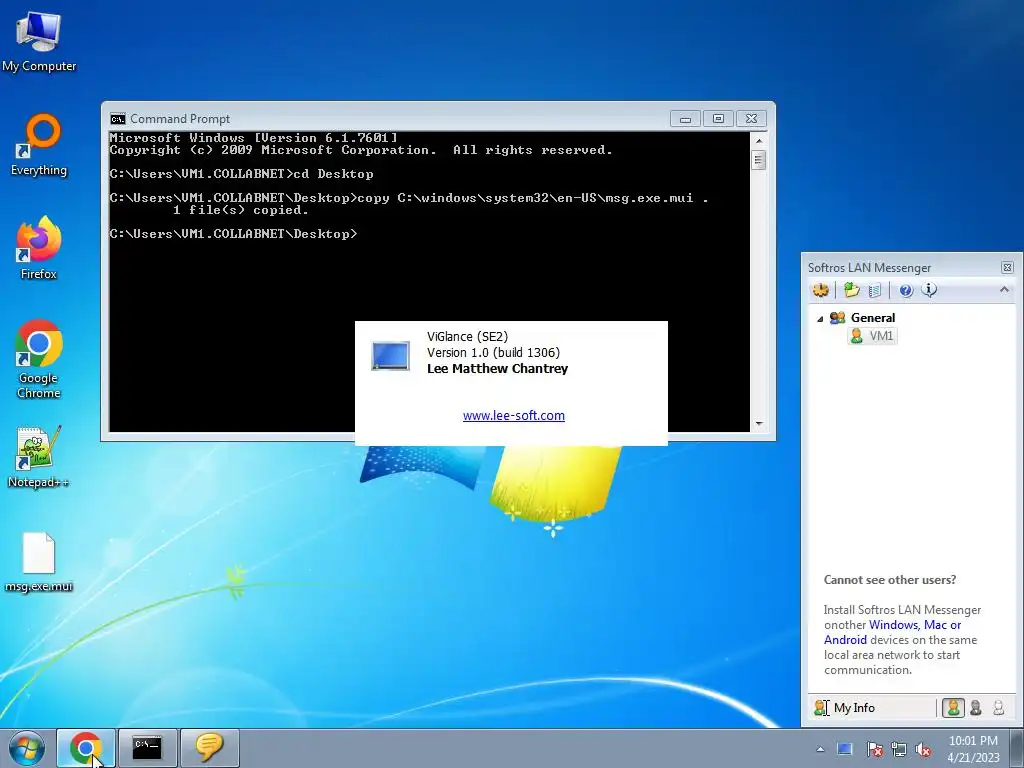This screenshot has width=1024, height=768.
Task: Select the Google Chrome desktop shortcut
Action: point(39,359)
